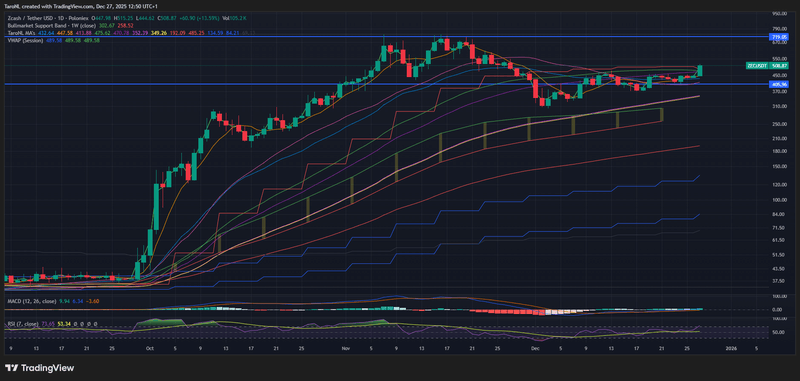Image resolution: width=800 pixels, height=381 pixels.
Task: Click the Zcash / Tether USD symbol title
Action: click(48, 18)
